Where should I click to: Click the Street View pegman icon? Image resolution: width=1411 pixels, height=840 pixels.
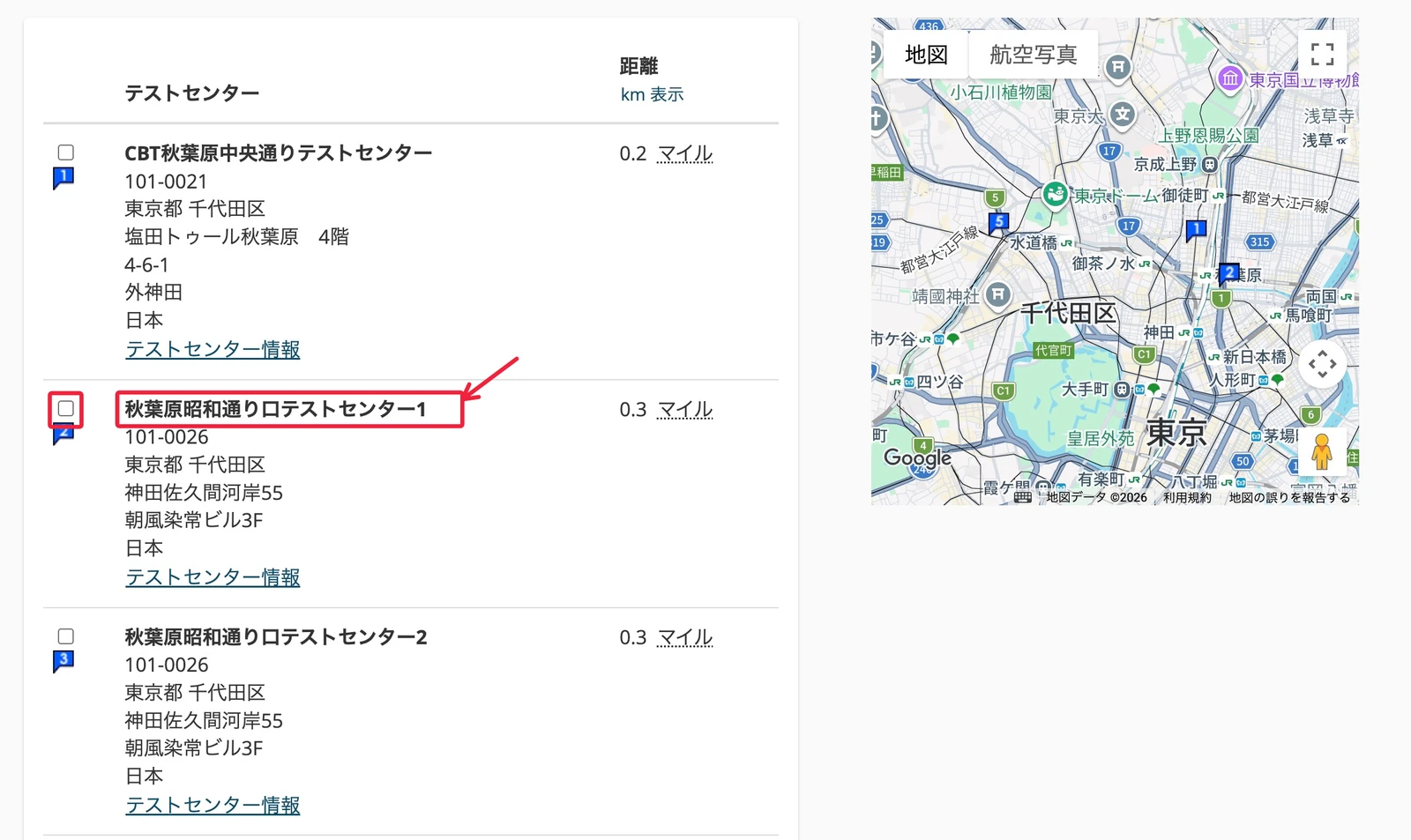1321,452
